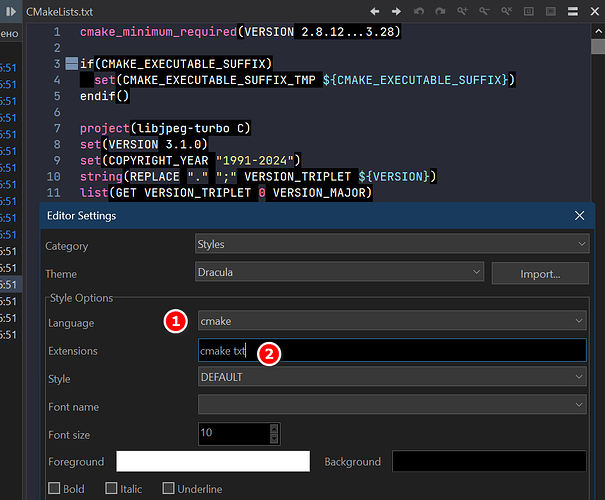This screenshot has width=605, height=500.
Task: Click the black Background color swatch
Action: pyautogui.click(x=489, y=461)
